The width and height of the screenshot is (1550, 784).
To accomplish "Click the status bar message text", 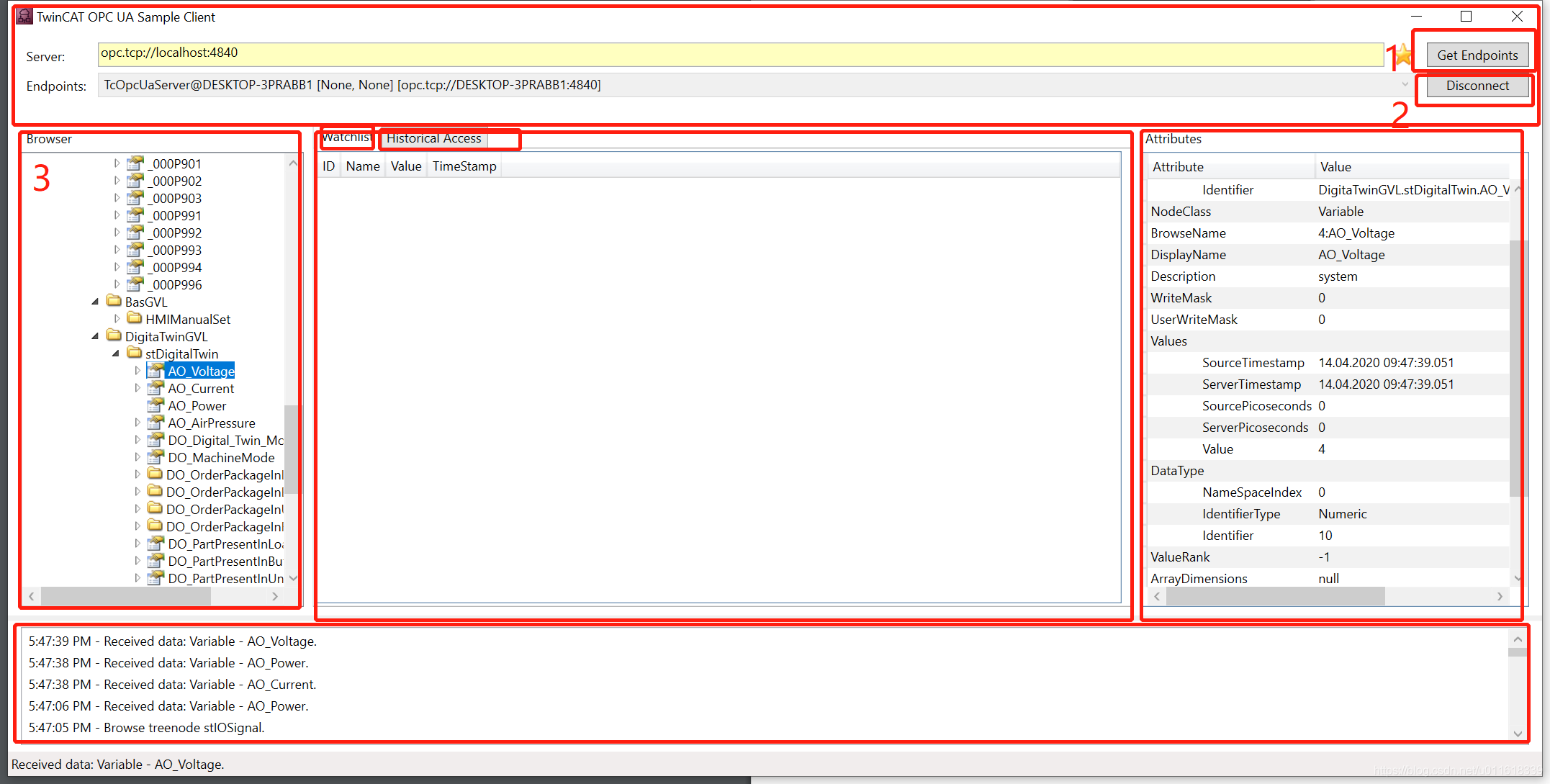I will click(x=118, y=764).
